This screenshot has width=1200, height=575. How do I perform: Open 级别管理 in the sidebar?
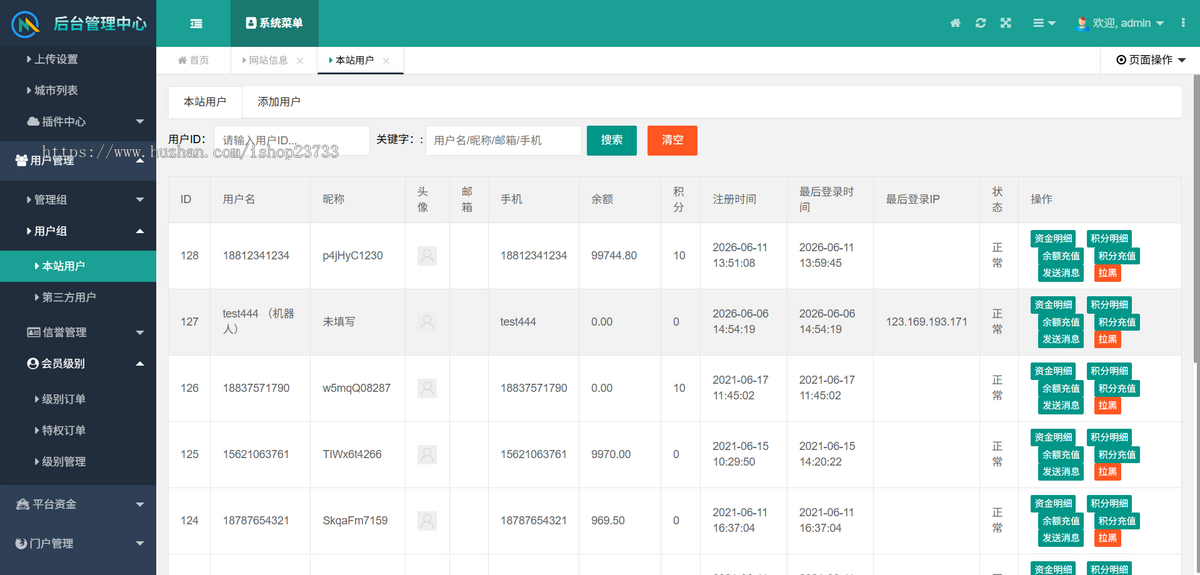pos(78,461)
